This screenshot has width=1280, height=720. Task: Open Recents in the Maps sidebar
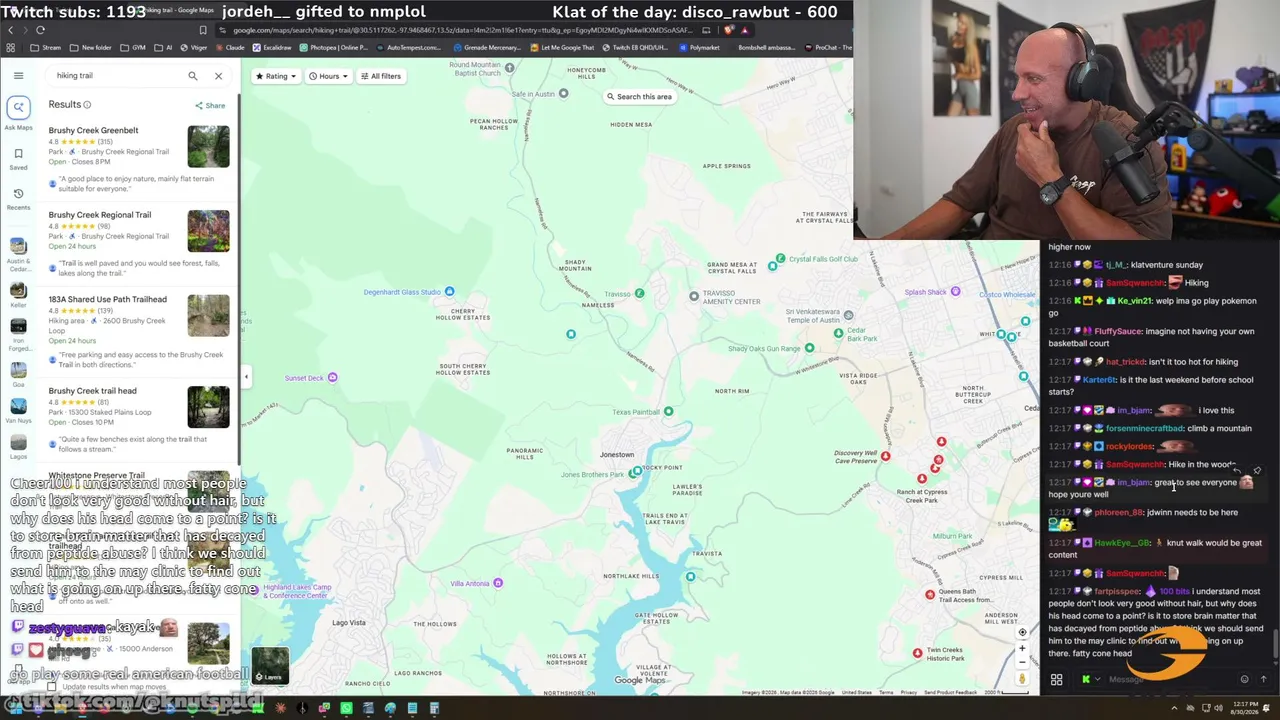(x=18, y=198)
